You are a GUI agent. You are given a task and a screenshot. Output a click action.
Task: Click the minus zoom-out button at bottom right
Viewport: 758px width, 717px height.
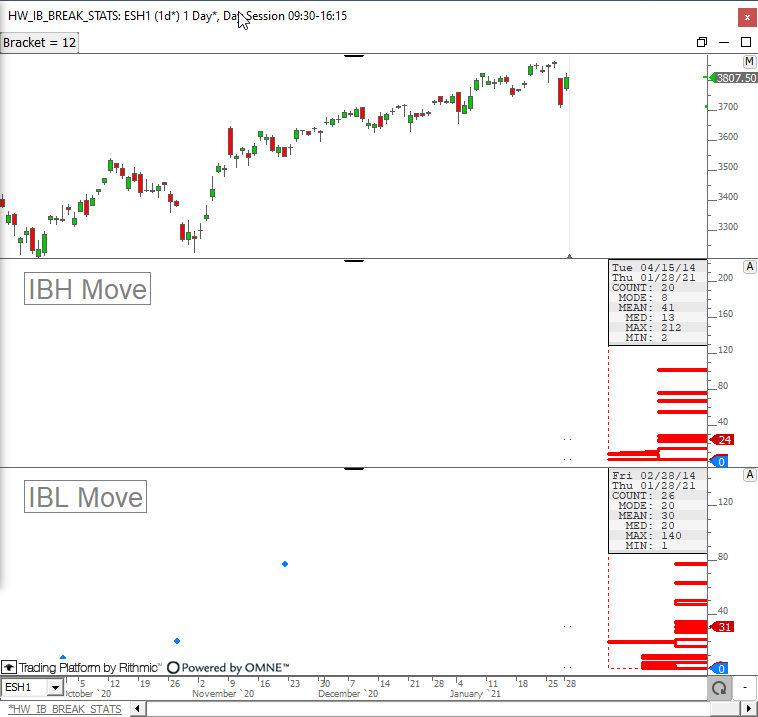point(745,688)
